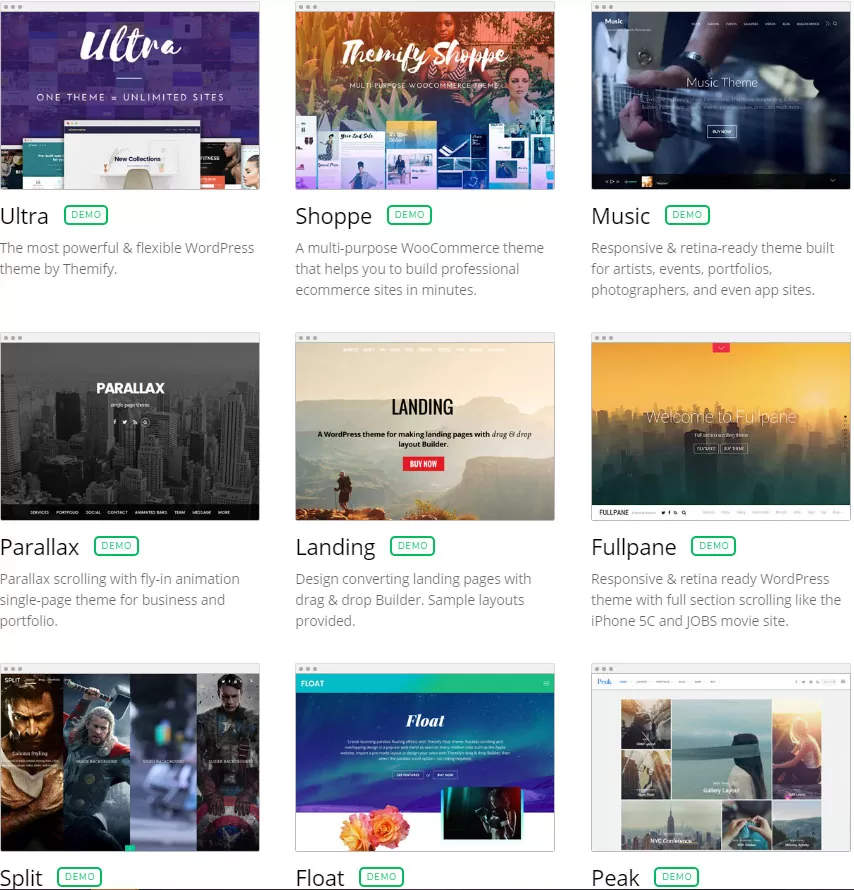Viewport: 854px width, 890px height.
Task: Launch the demo for Float theme
Action: [x=381, y=877]
